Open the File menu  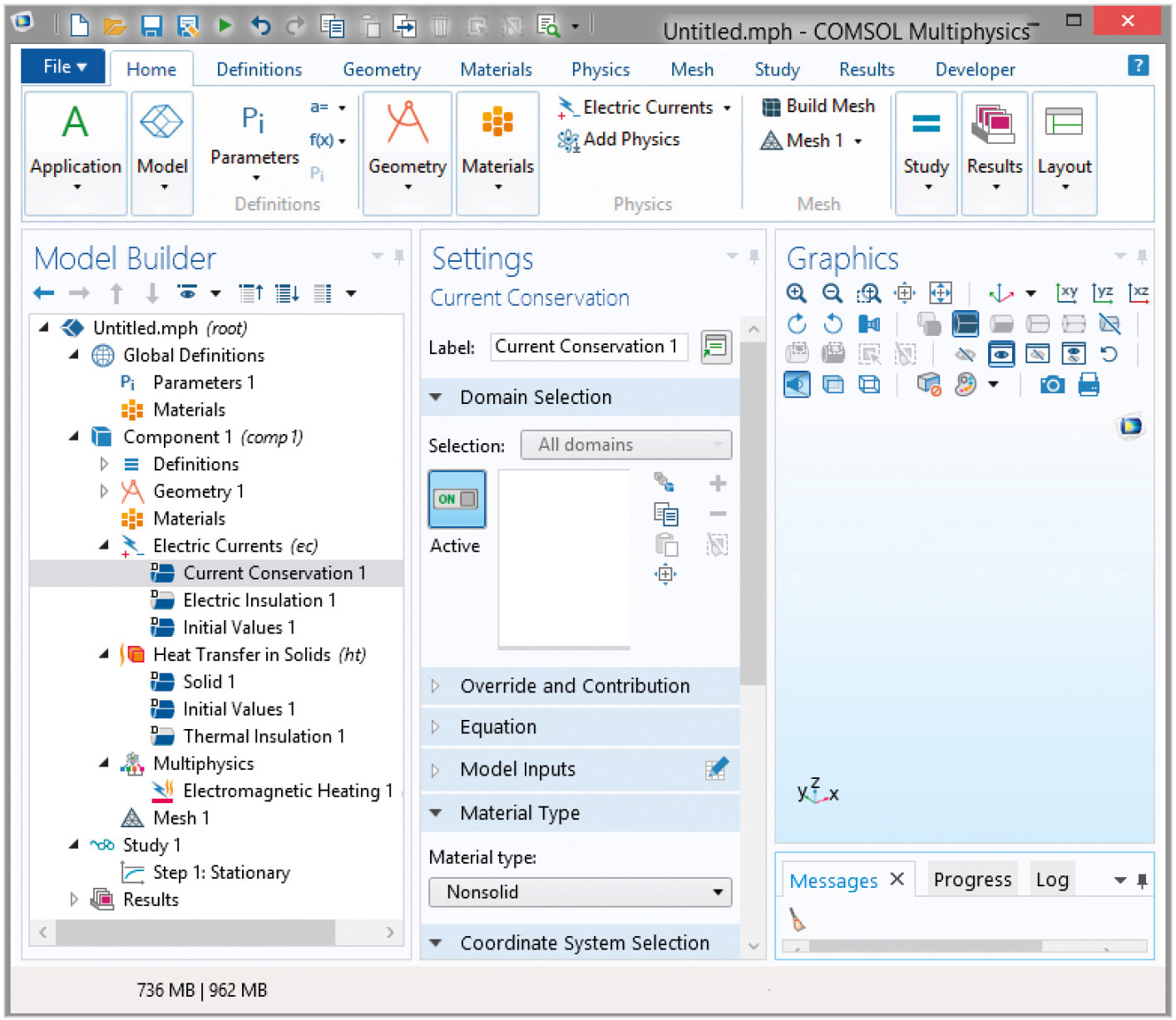point(63,67)
